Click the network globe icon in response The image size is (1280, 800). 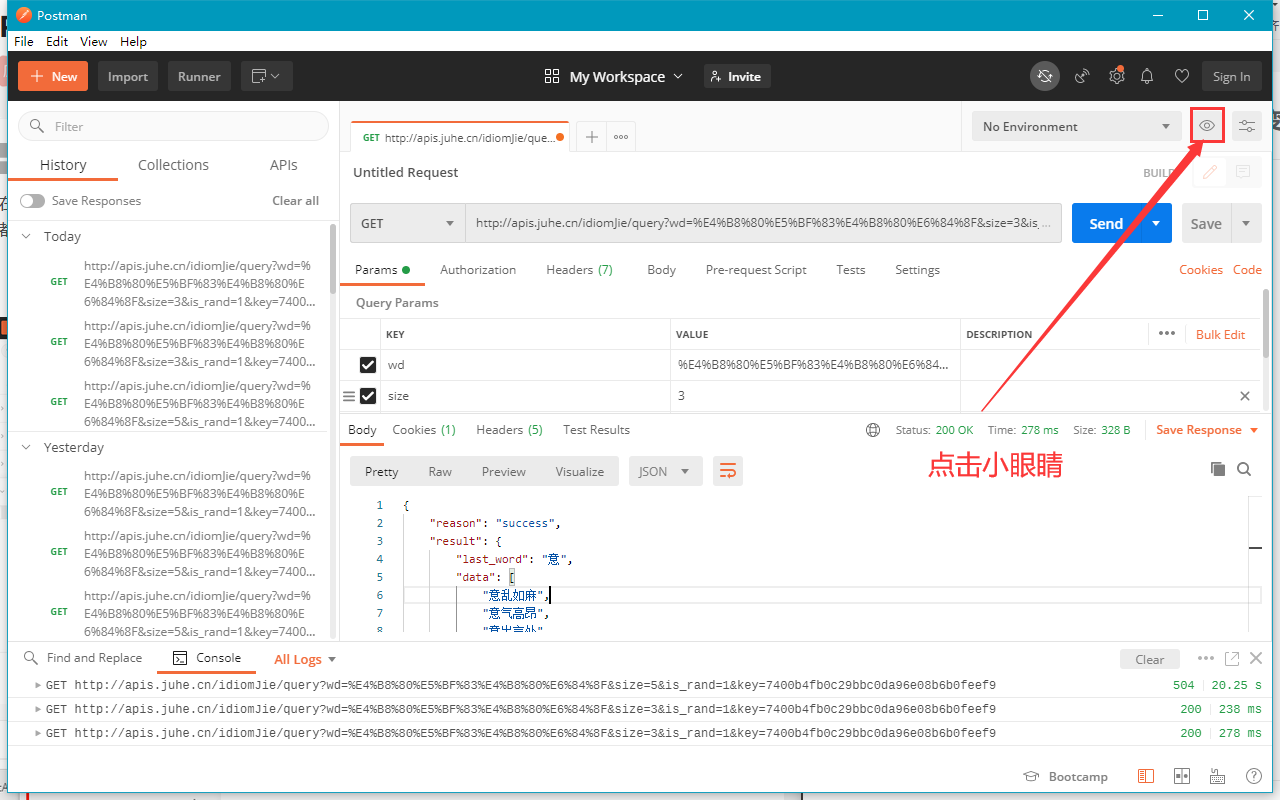[873, 430]
